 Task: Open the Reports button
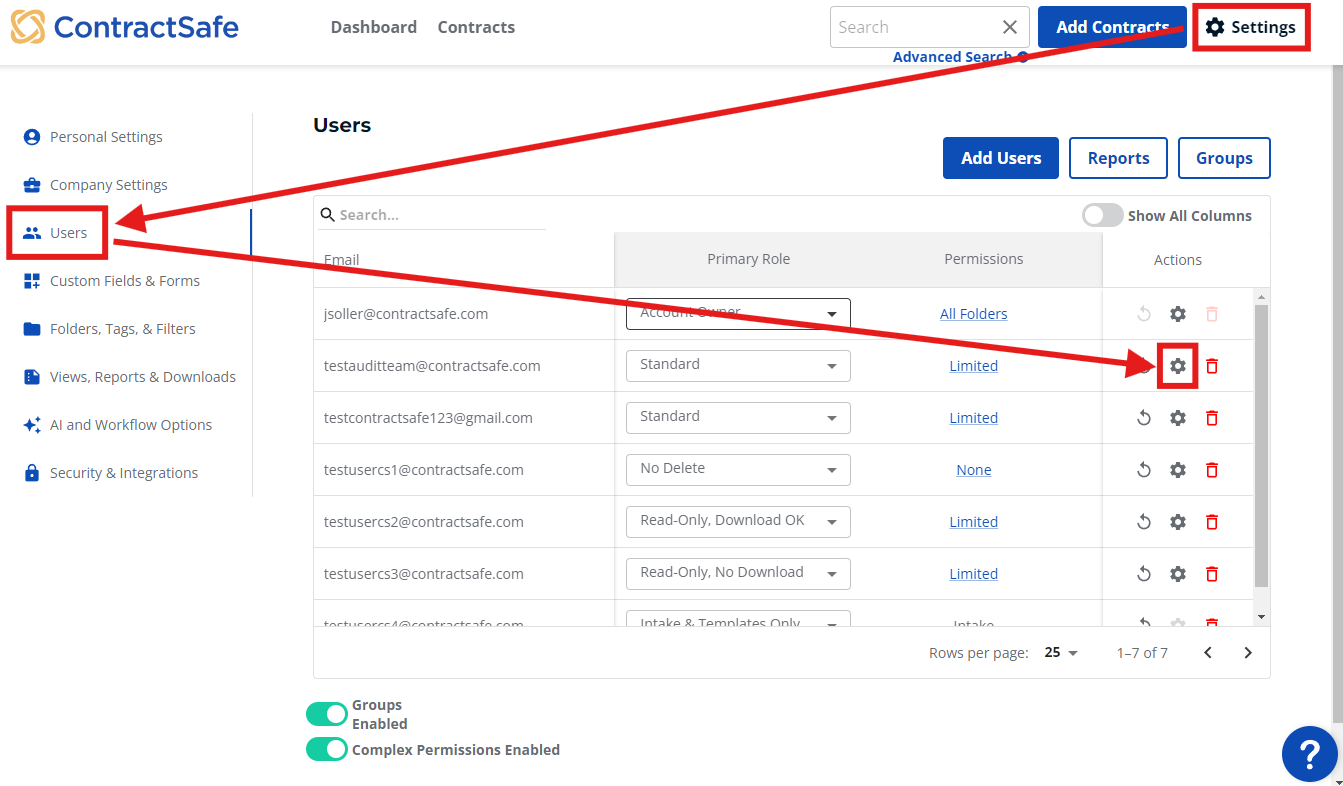tap(1118, 158)
